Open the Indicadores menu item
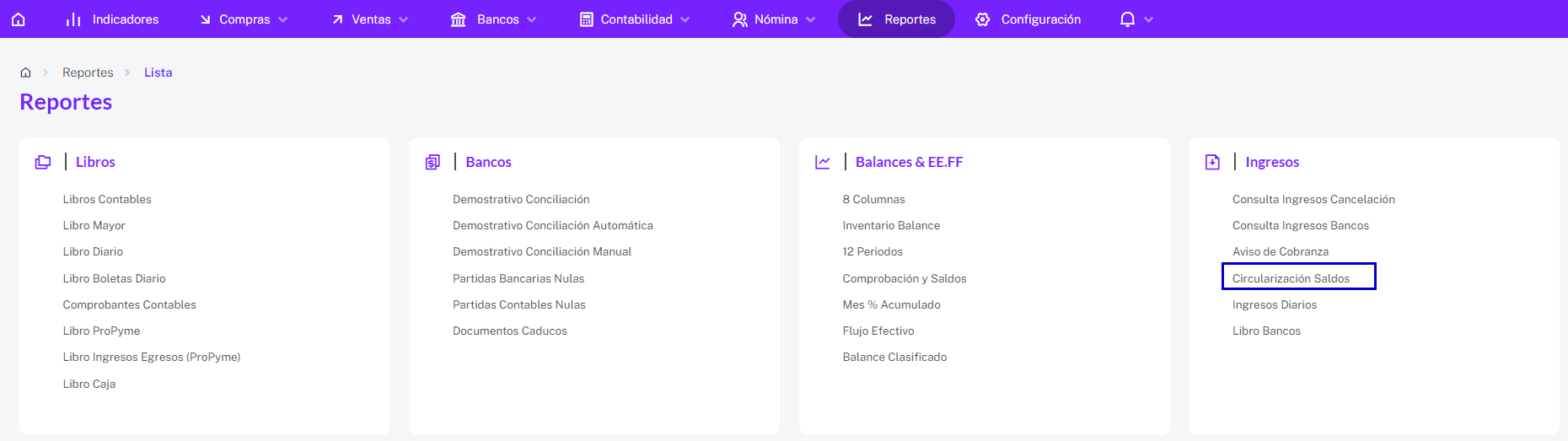Viewport: 1568px width, 441px height. pos(113,19)
